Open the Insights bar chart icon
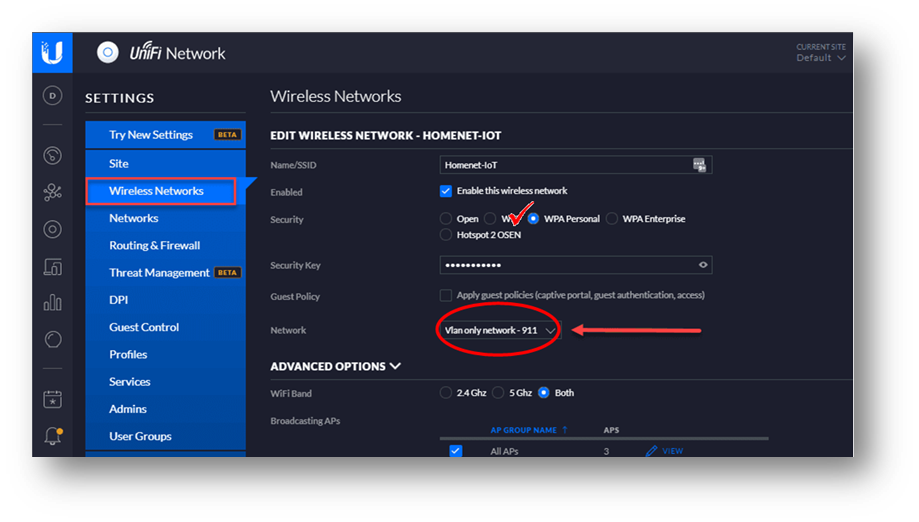Viewport: 919px width, 522px height. pos(52,302)
